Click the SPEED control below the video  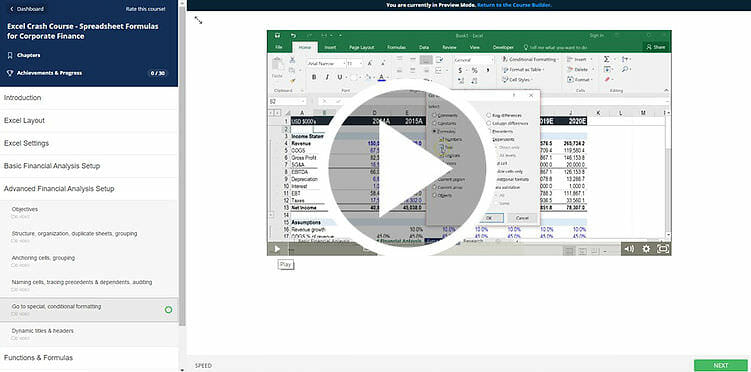point(203,366)
